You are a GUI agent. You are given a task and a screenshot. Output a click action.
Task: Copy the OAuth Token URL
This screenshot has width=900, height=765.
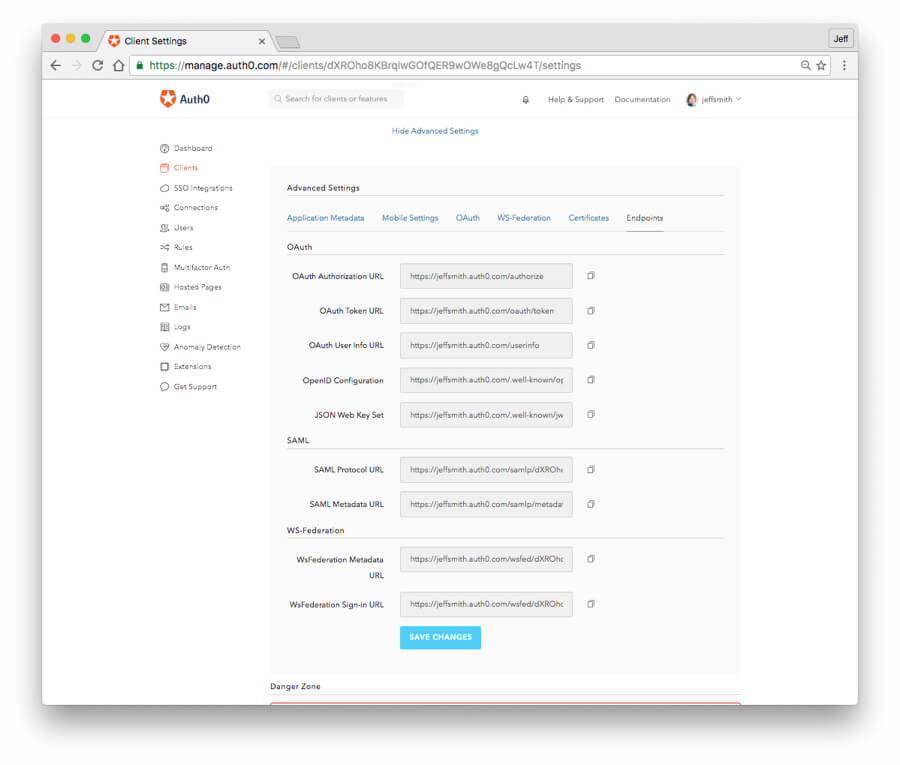pyautogui.click(x=591, y=310)
